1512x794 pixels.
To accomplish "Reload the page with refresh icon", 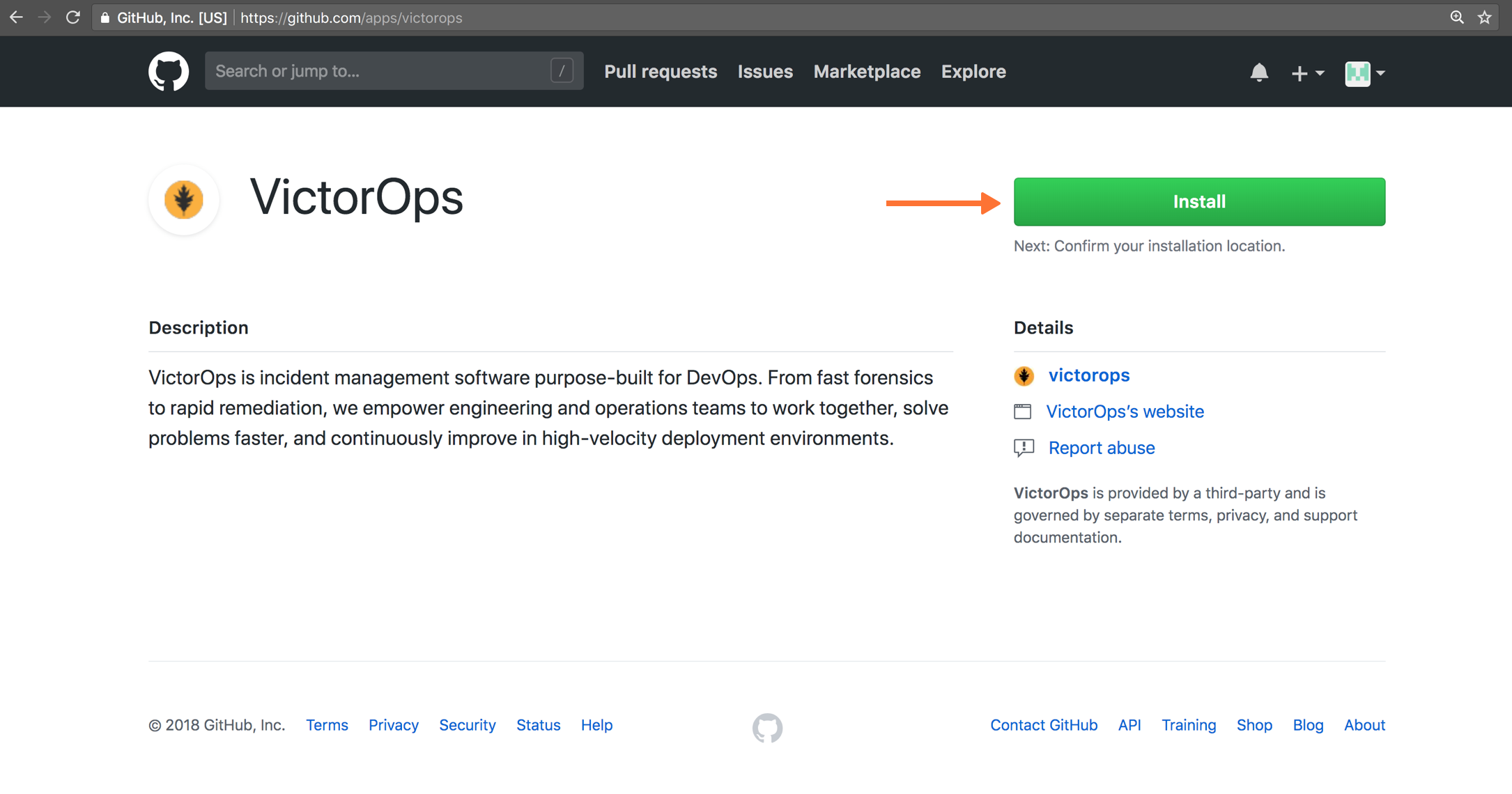I will [x=73, y=17].
